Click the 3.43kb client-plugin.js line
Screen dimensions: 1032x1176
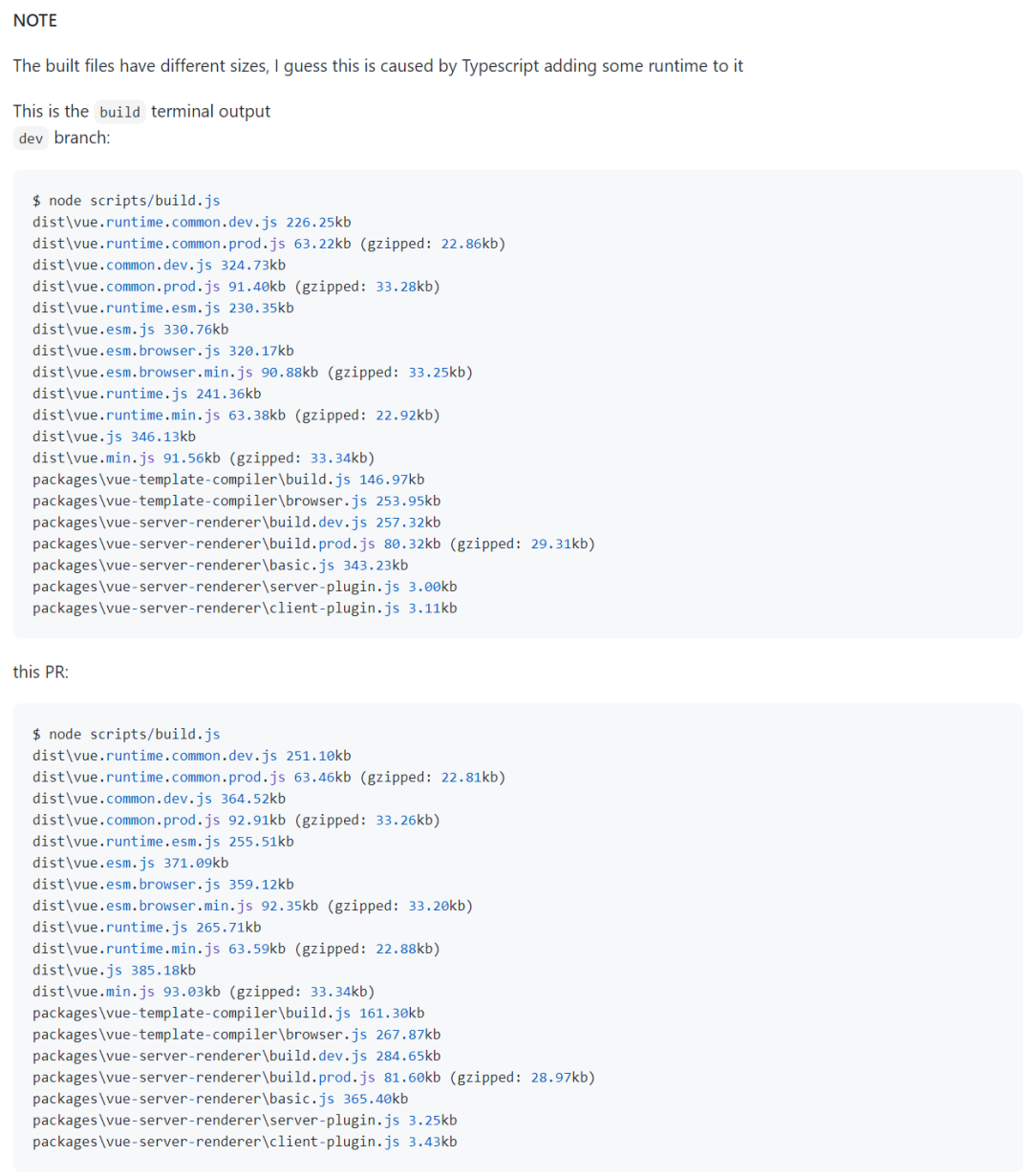click(x=244, y=1143)
